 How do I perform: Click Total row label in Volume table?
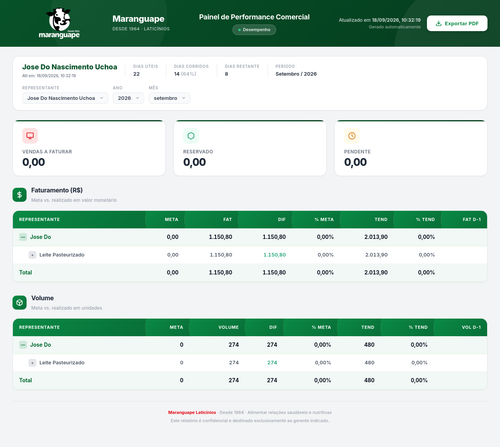26,380
